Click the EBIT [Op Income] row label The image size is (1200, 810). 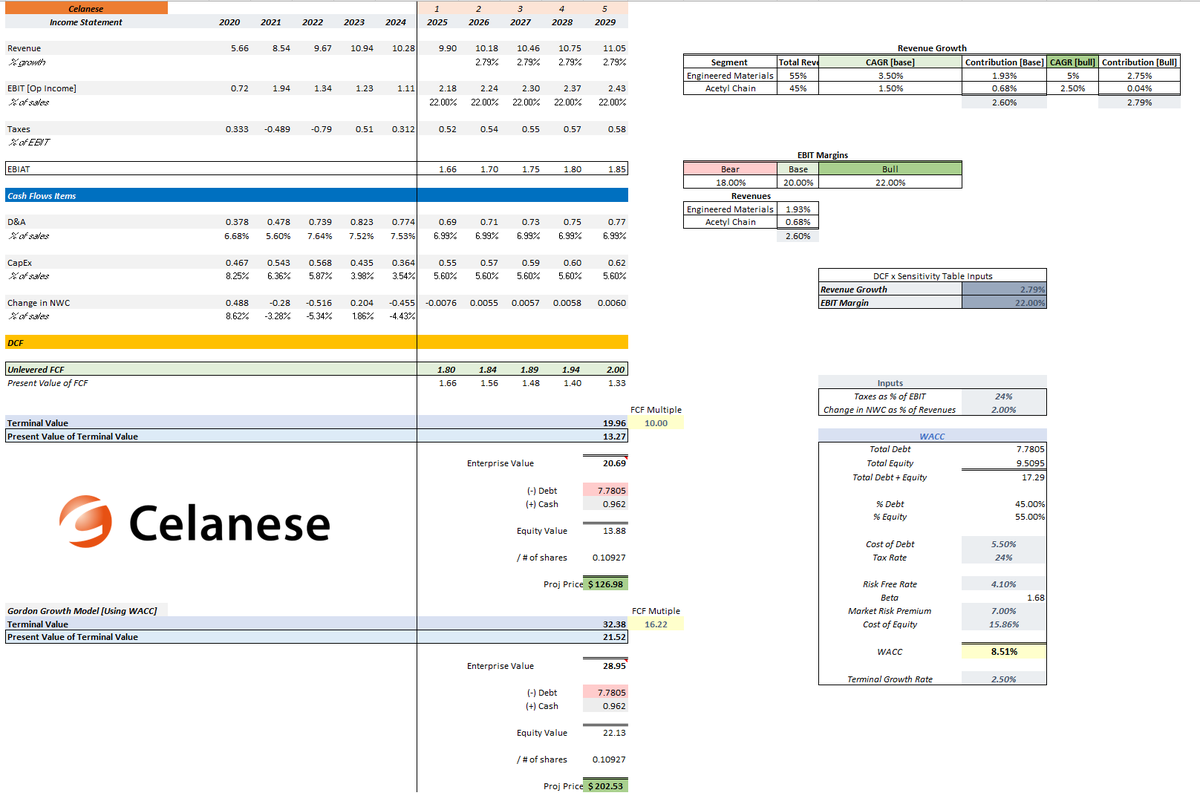pos(42,89)
